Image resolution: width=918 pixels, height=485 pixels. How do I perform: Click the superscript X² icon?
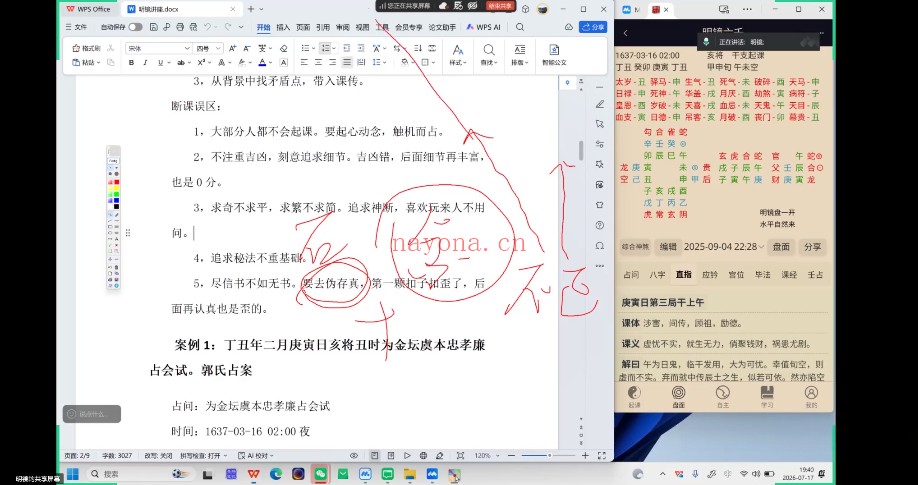point(201,63)
